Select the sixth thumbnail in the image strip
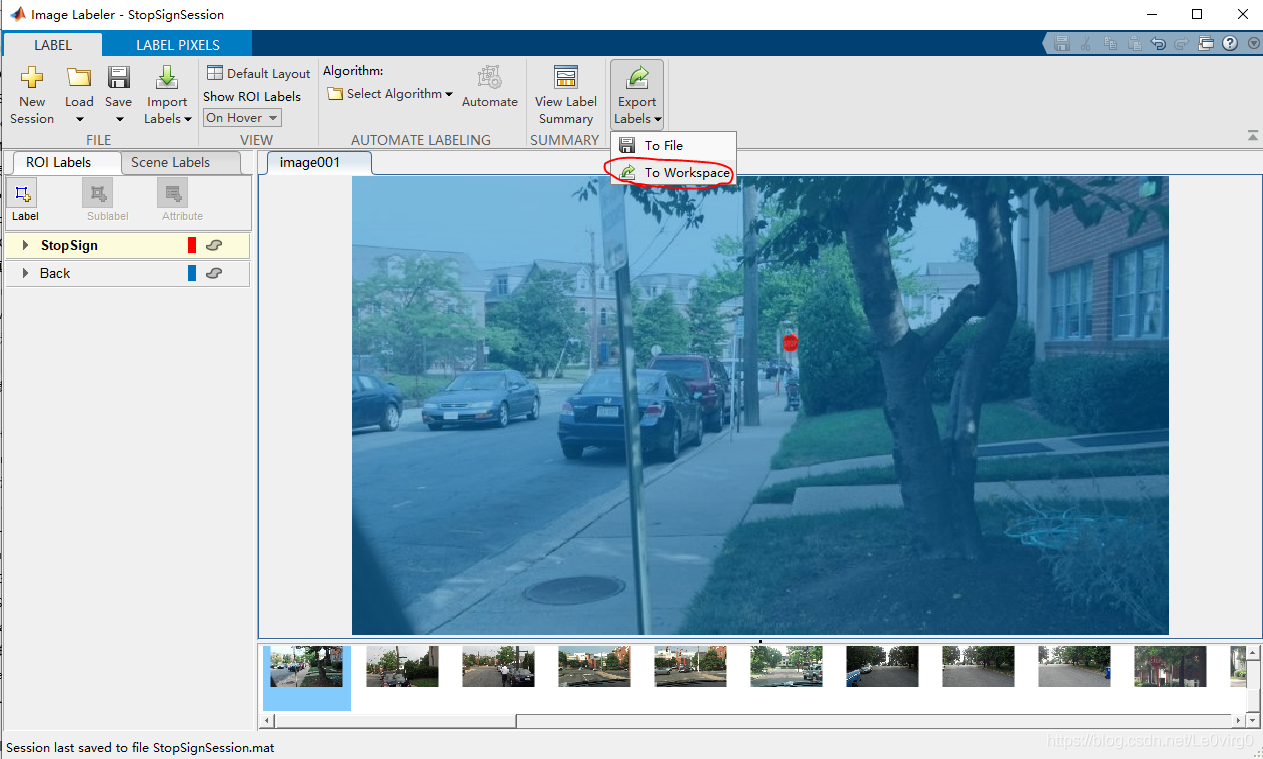Screen dimensions: 1263x759 coord(786,666)
